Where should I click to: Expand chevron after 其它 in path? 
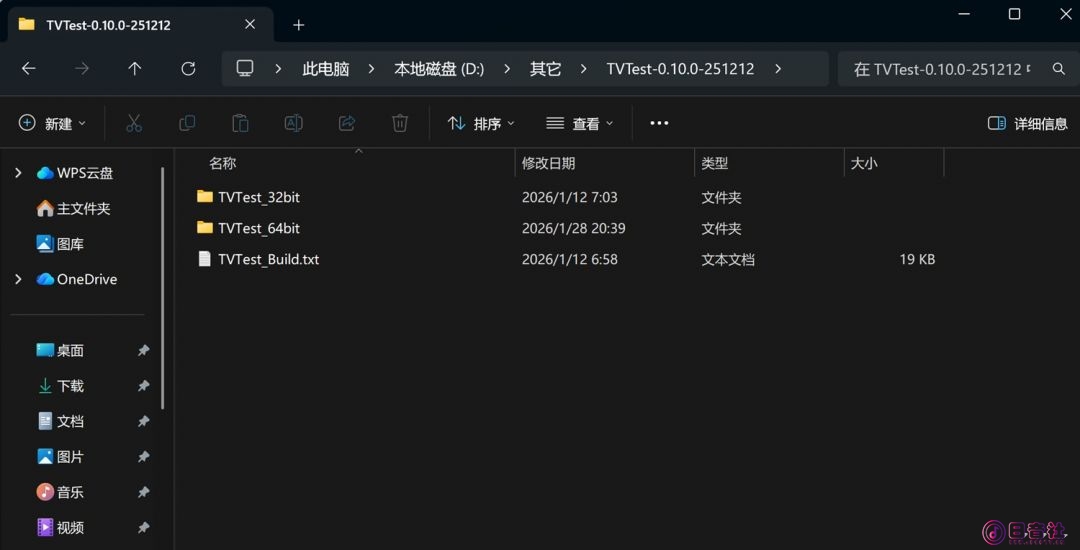tap(583, 69)
